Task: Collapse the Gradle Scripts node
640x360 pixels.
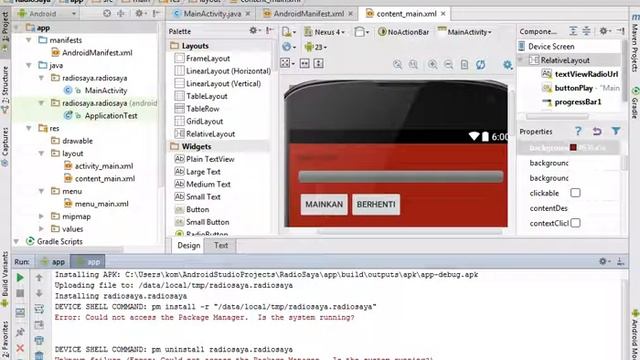Action: (16, 242)
